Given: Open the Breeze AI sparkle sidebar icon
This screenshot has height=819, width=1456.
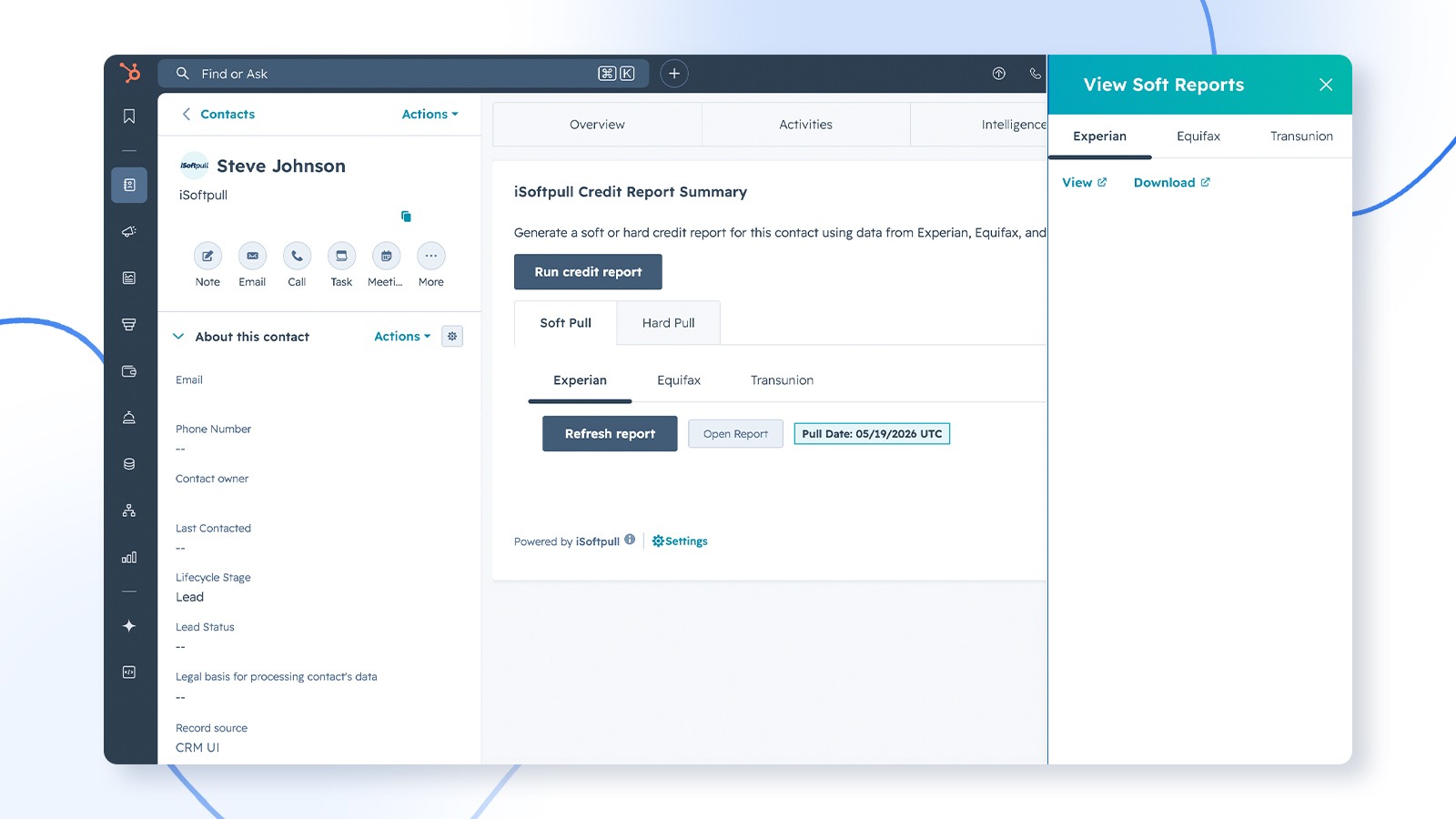Looking at the screenshot, I should (129, 626).
